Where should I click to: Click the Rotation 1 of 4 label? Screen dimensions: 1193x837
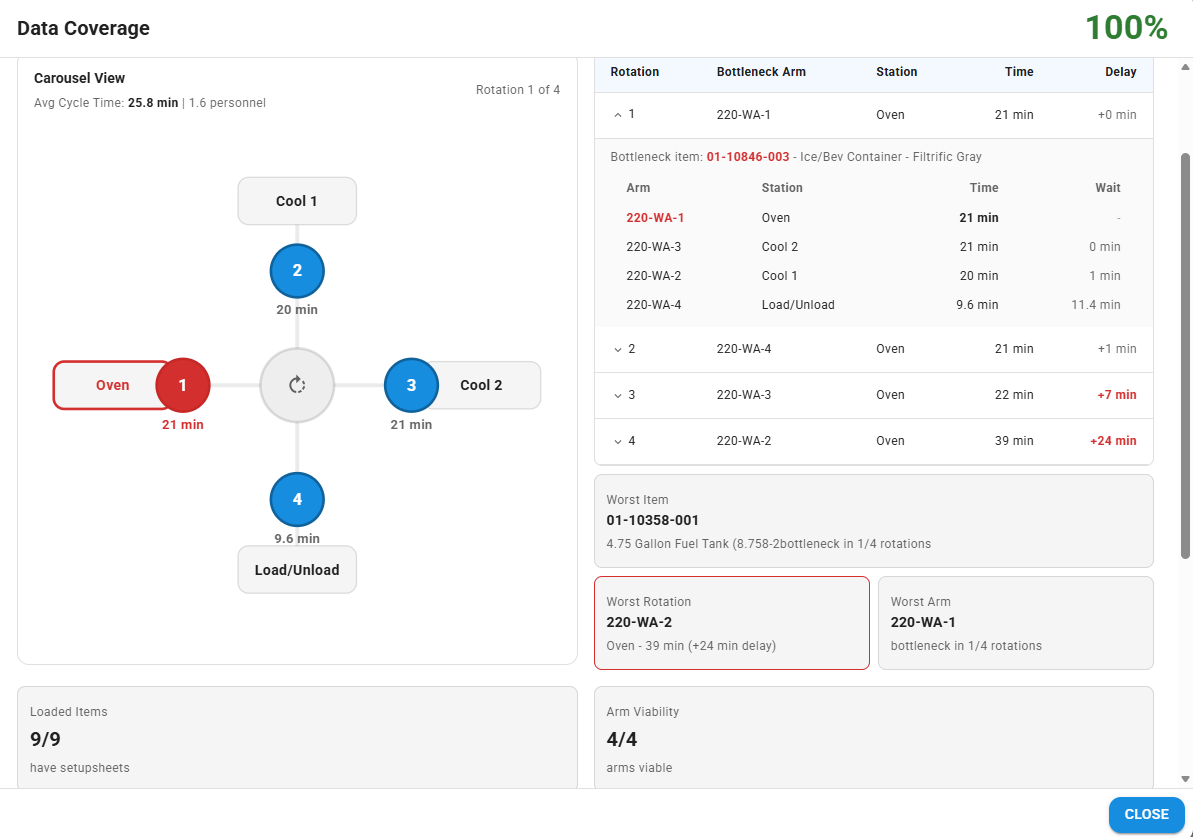click(518, 90)
